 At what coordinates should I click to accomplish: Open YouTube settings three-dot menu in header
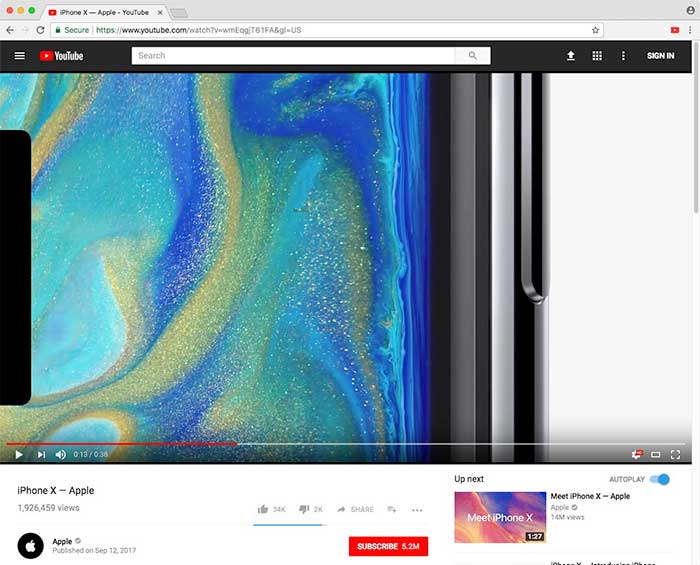[624, 56]
